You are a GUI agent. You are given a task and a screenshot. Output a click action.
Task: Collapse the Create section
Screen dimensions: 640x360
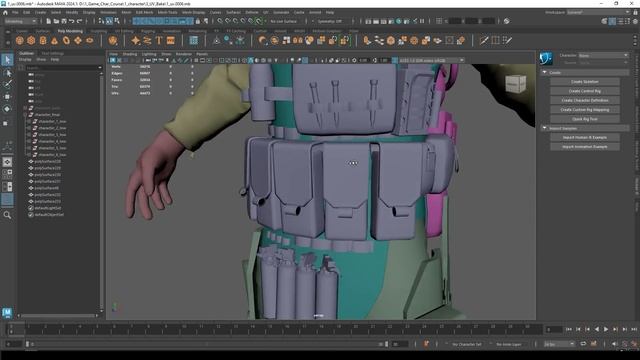pos(544,72)
